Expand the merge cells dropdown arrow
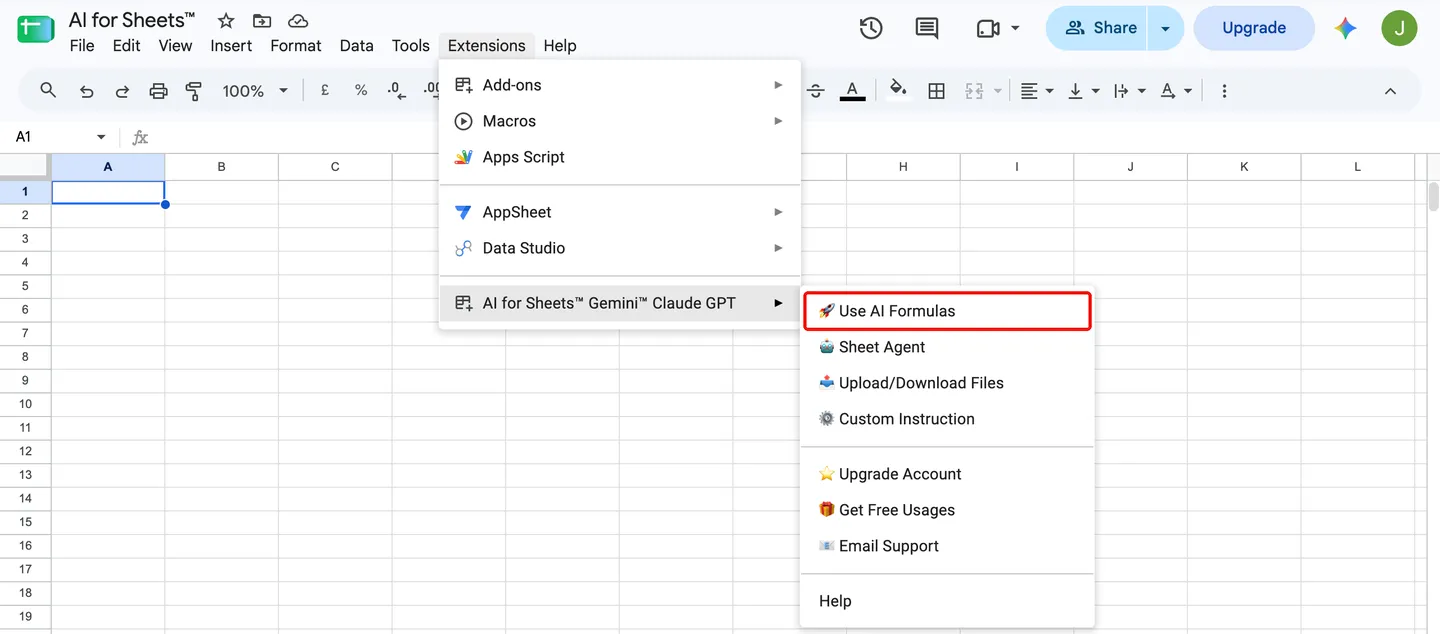 pyautogui.click(x=998, y=91)
